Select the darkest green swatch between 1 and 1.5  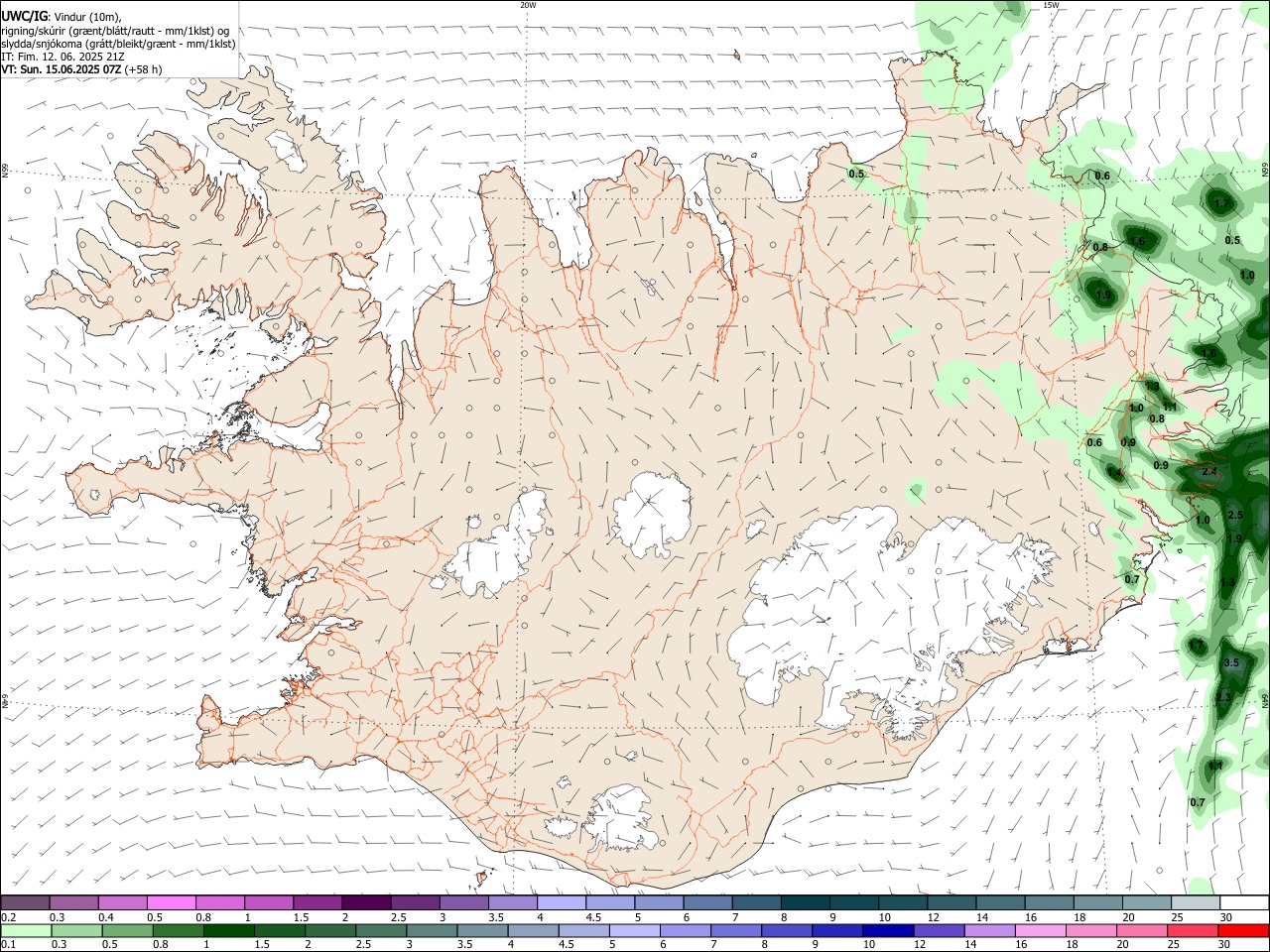pyautogui.click(x=229, y=930)
